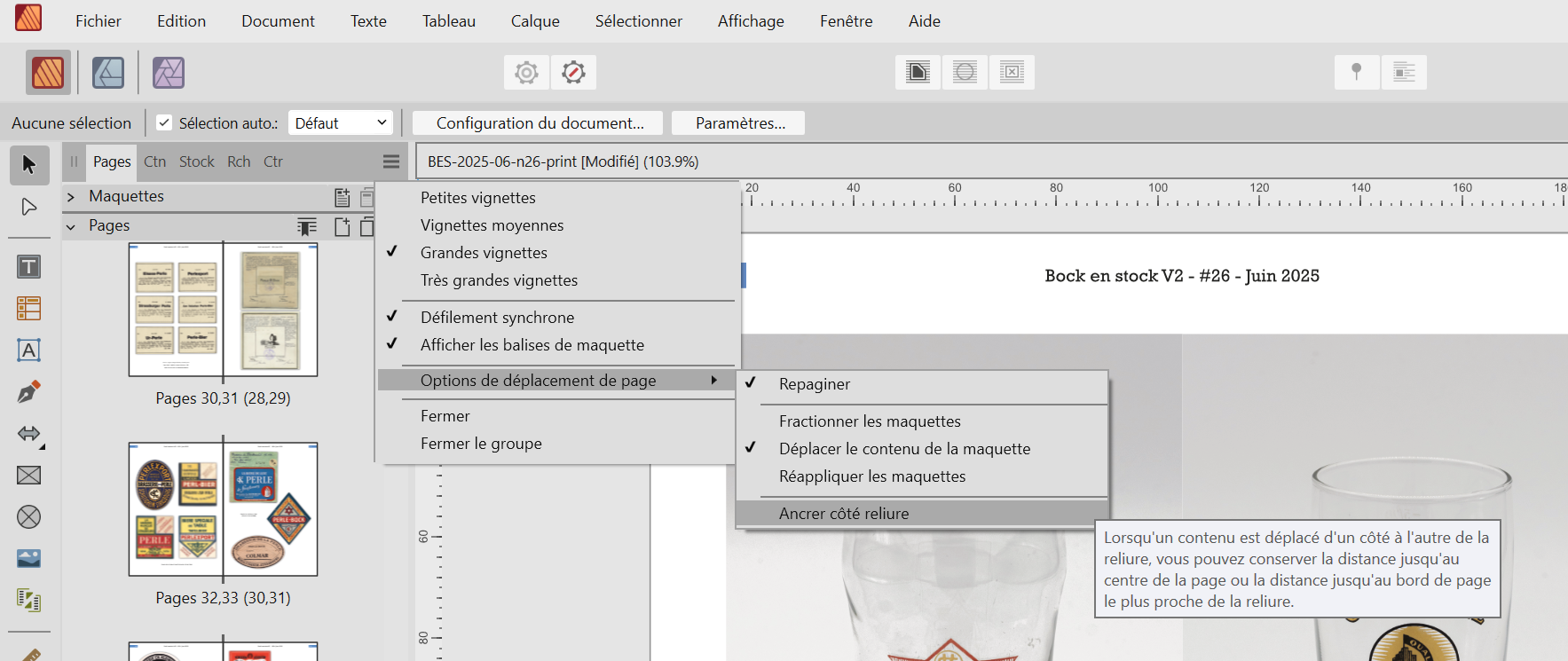Switch to the Rch tab
This screenshot has width=1568, height=661.
tap(239, 161)
